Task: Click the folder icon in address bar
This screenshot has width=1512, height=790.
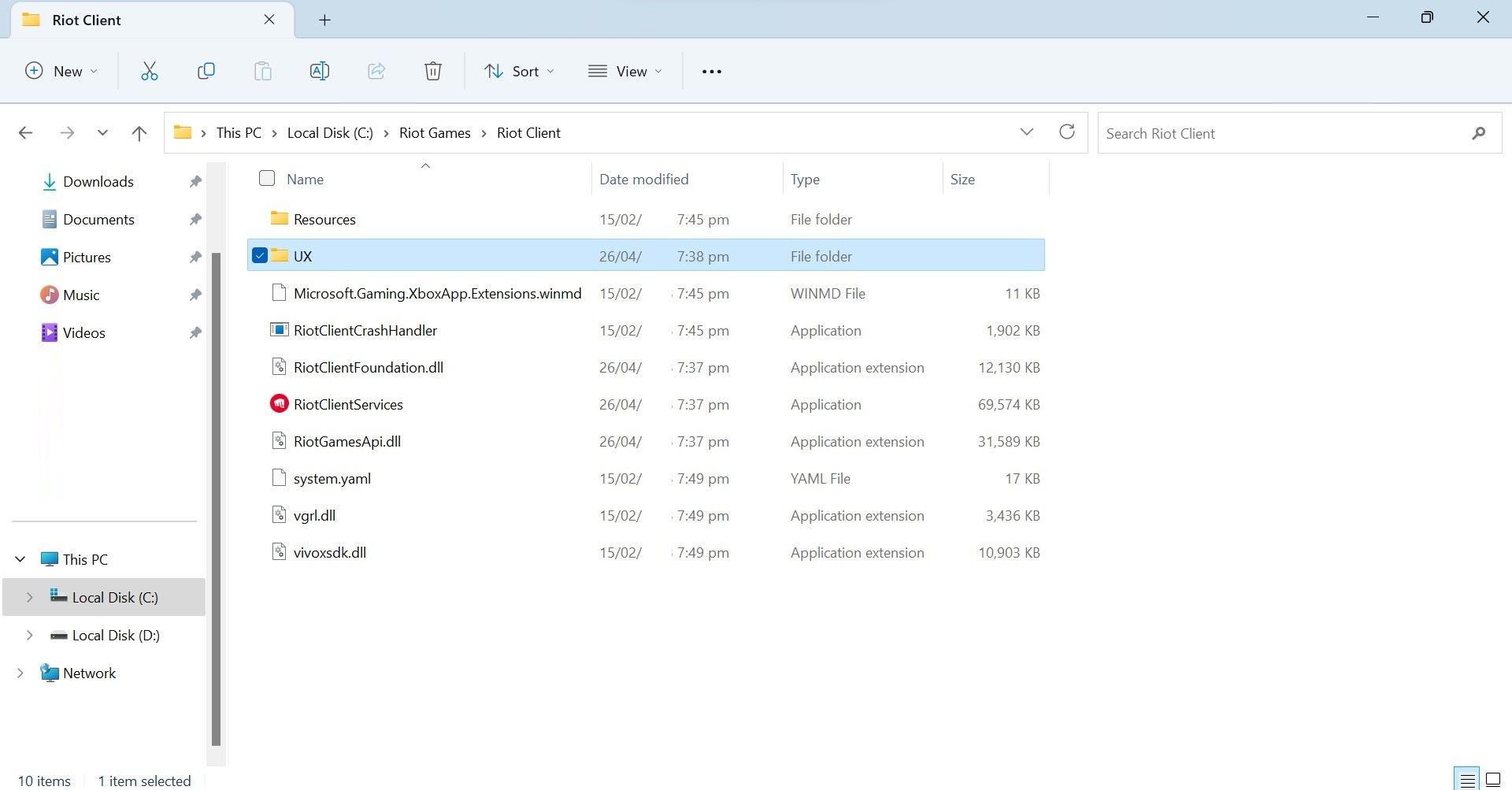Action: coord(183,132)
